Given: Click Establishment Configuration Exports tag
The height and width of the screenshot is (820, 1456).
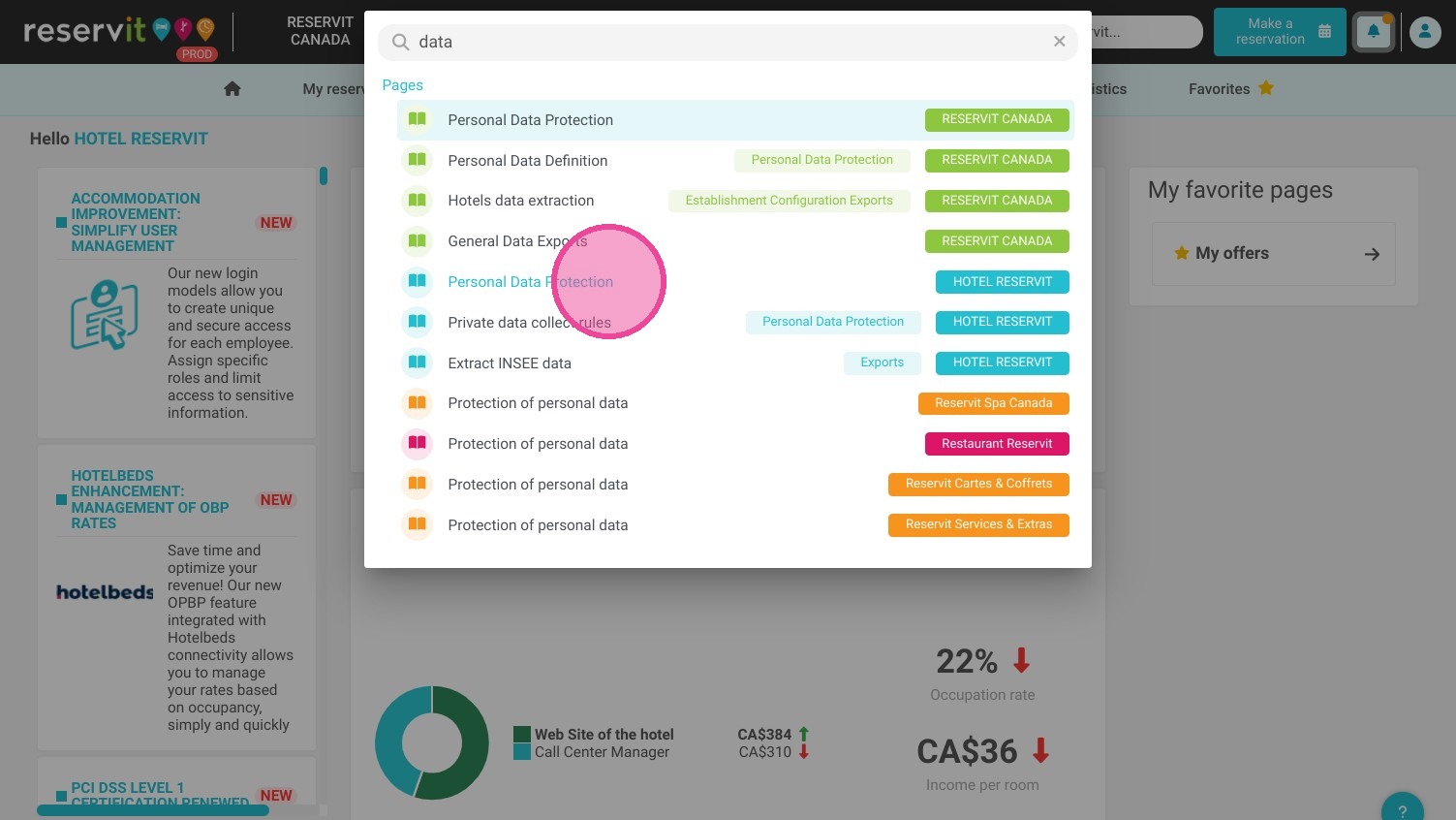Looking at the screenshot, I should point(789,201).
